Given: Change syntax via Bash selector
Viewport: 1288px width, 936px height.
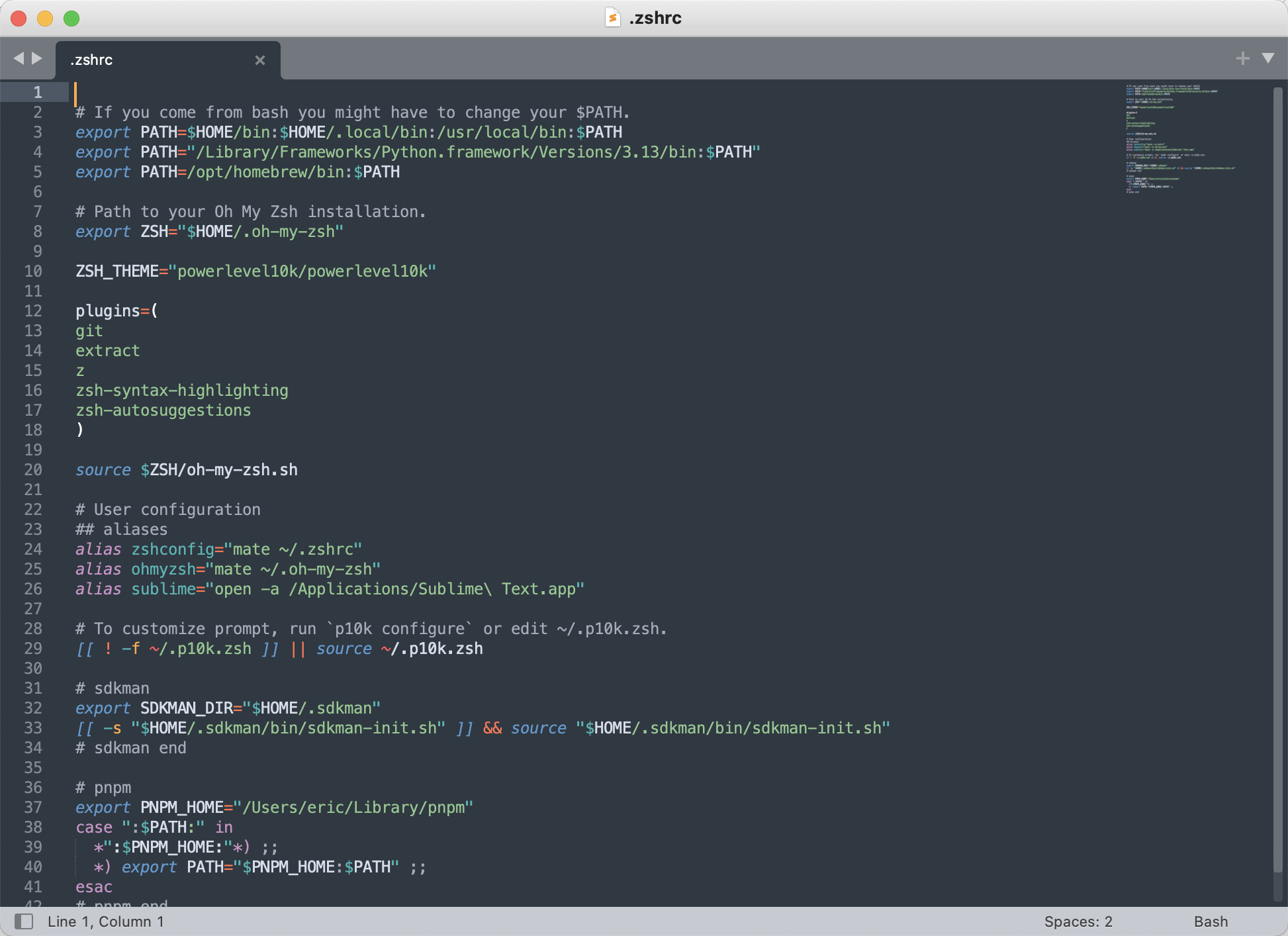Looking at the screenshot, I should click(1211, 921).
